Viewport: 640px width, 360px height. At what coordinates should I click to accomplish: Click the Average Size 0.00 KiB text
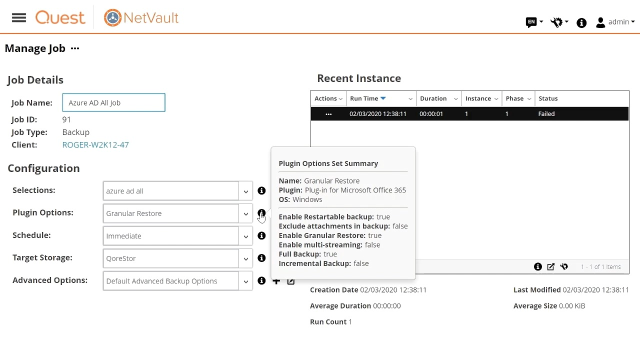(x=549, y=306)
